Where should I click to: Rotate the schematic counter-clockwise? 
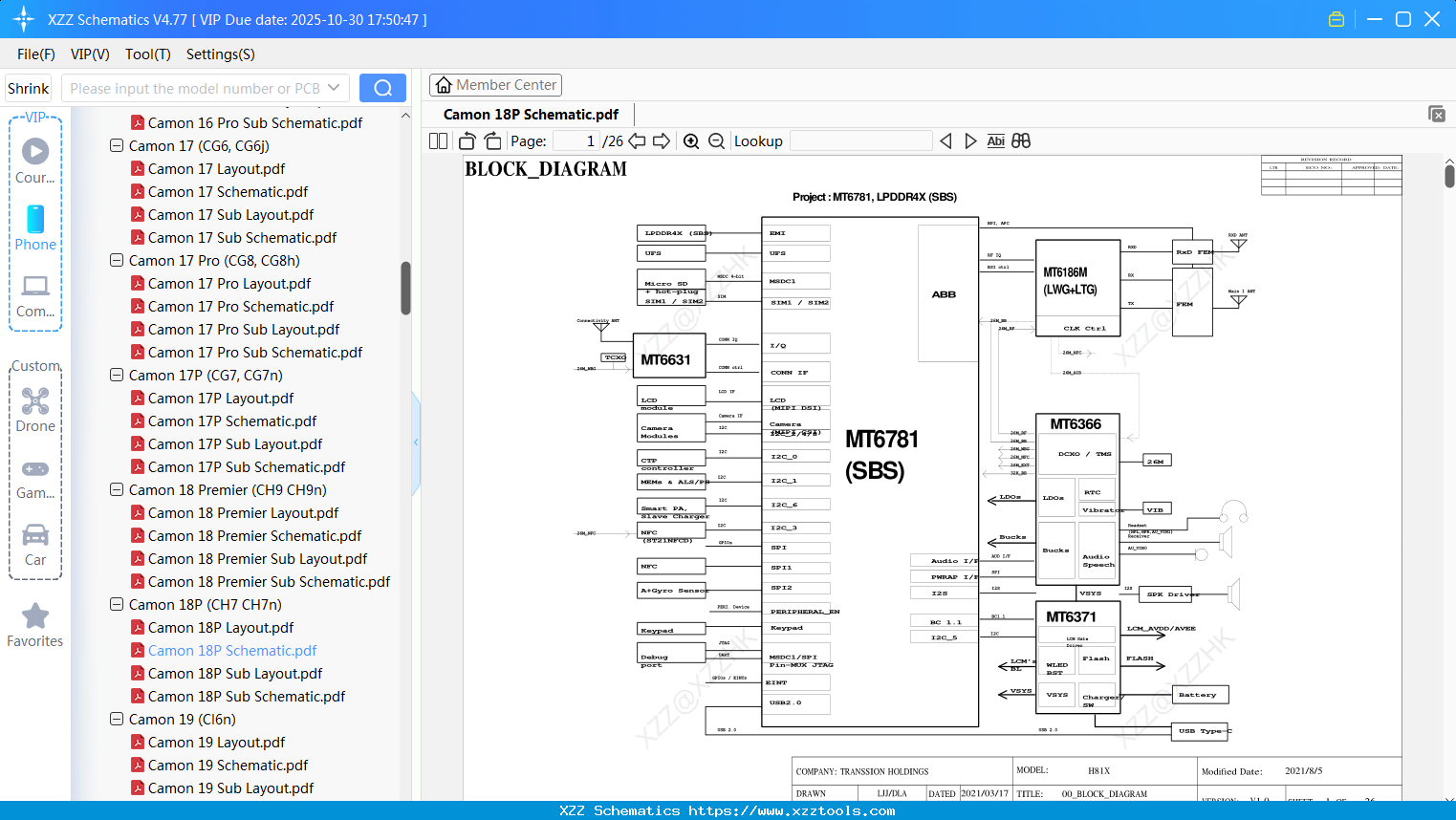(466, 140)
